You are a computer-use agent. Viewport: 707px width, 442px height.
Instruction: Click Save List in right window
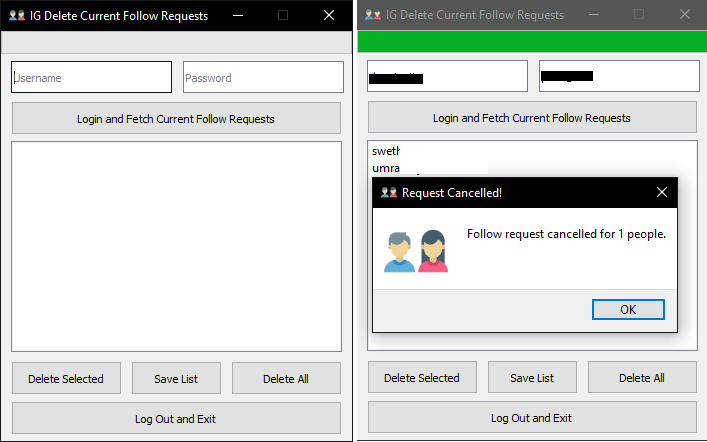(532, 377)
